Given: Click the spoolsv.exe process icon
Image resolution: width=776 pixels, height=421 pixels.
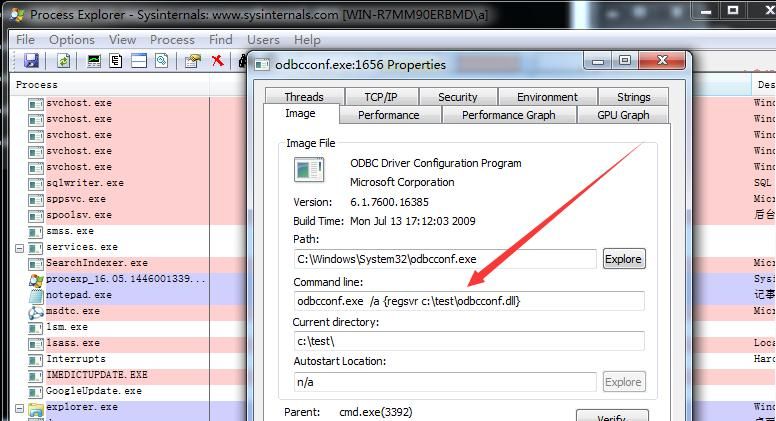Looking at the screenshot, I should coord(36,216).
